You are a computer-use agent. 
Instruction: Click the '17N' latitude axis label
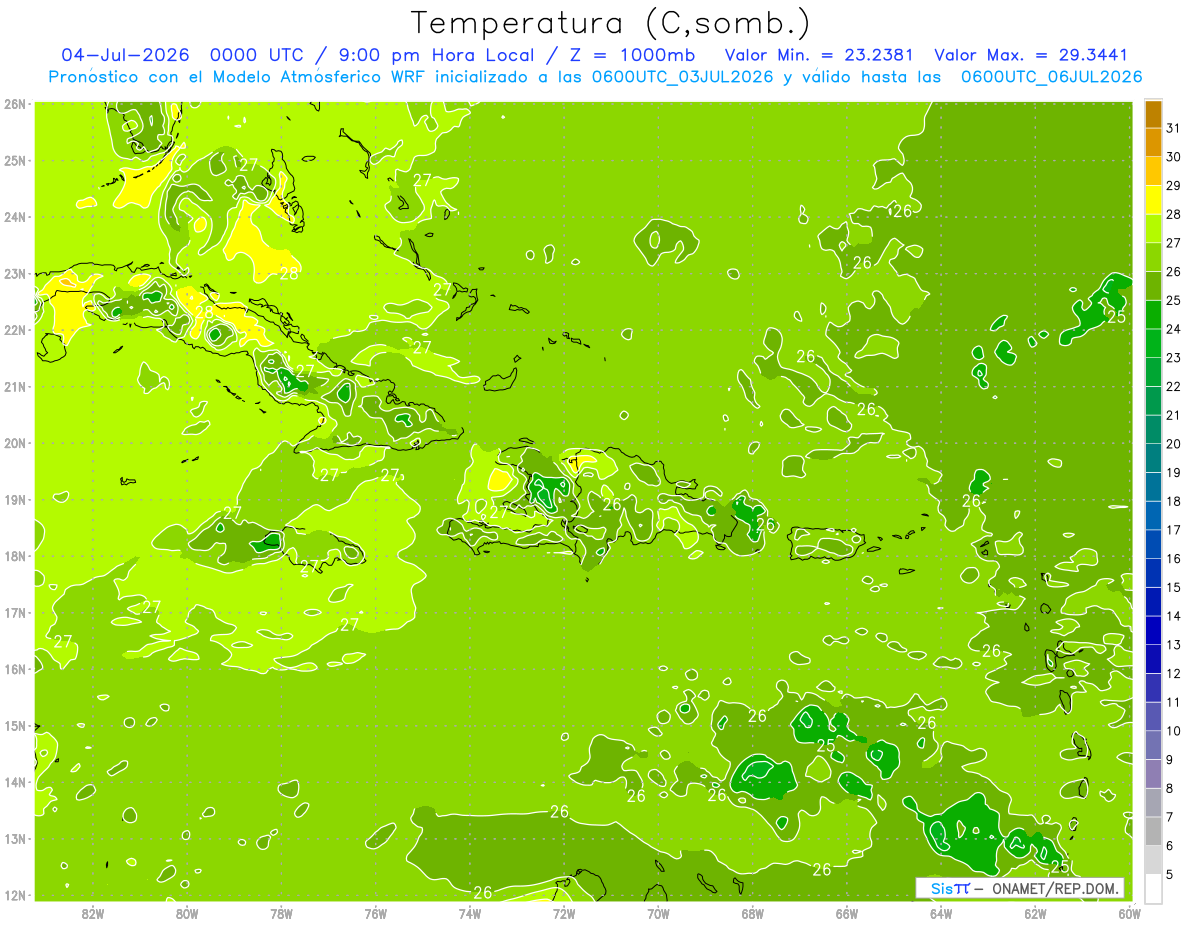pyautogui.click(x=15, y=612)
